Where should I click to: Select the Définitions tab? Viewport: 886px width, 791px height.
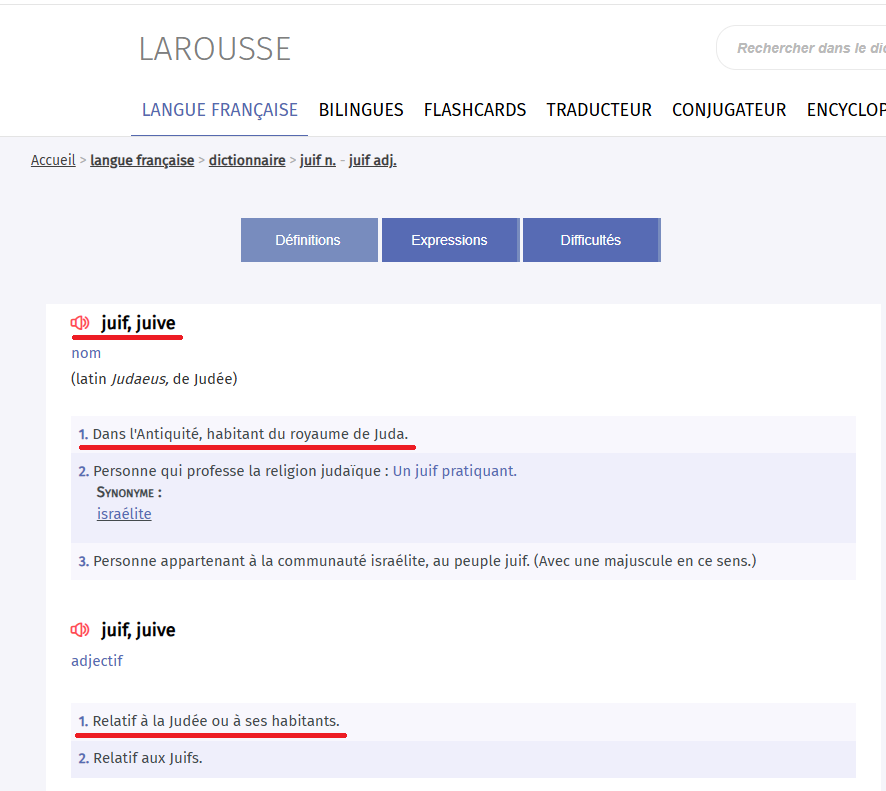pos(308,240)
